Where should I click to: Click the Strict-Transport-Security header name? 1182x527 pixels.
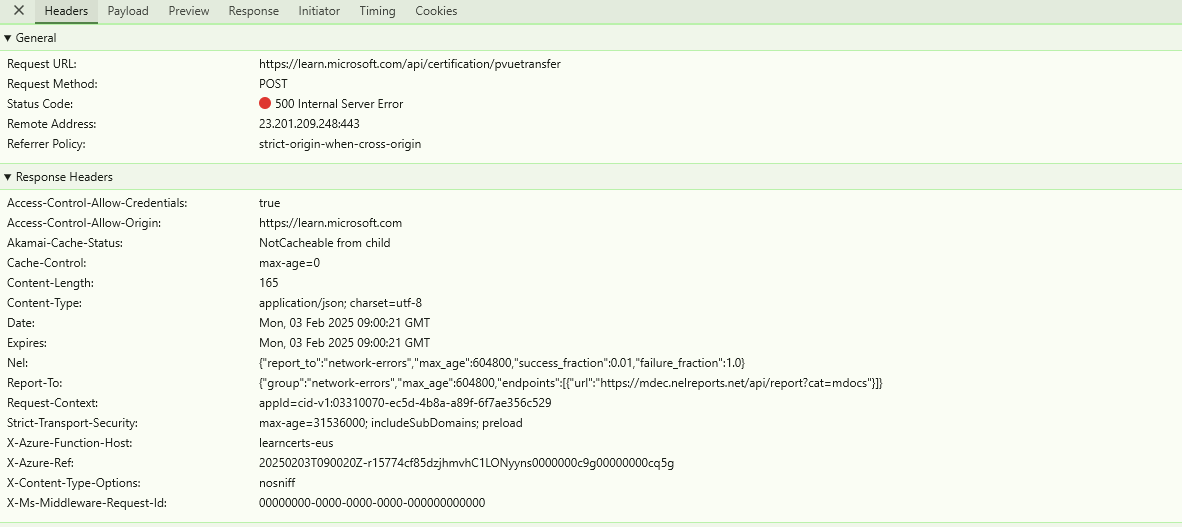tap(72, 423)
